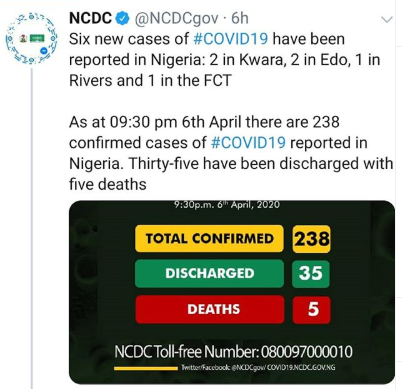
Task: Click the blue verified badge
Action: (x=123, y=19)
